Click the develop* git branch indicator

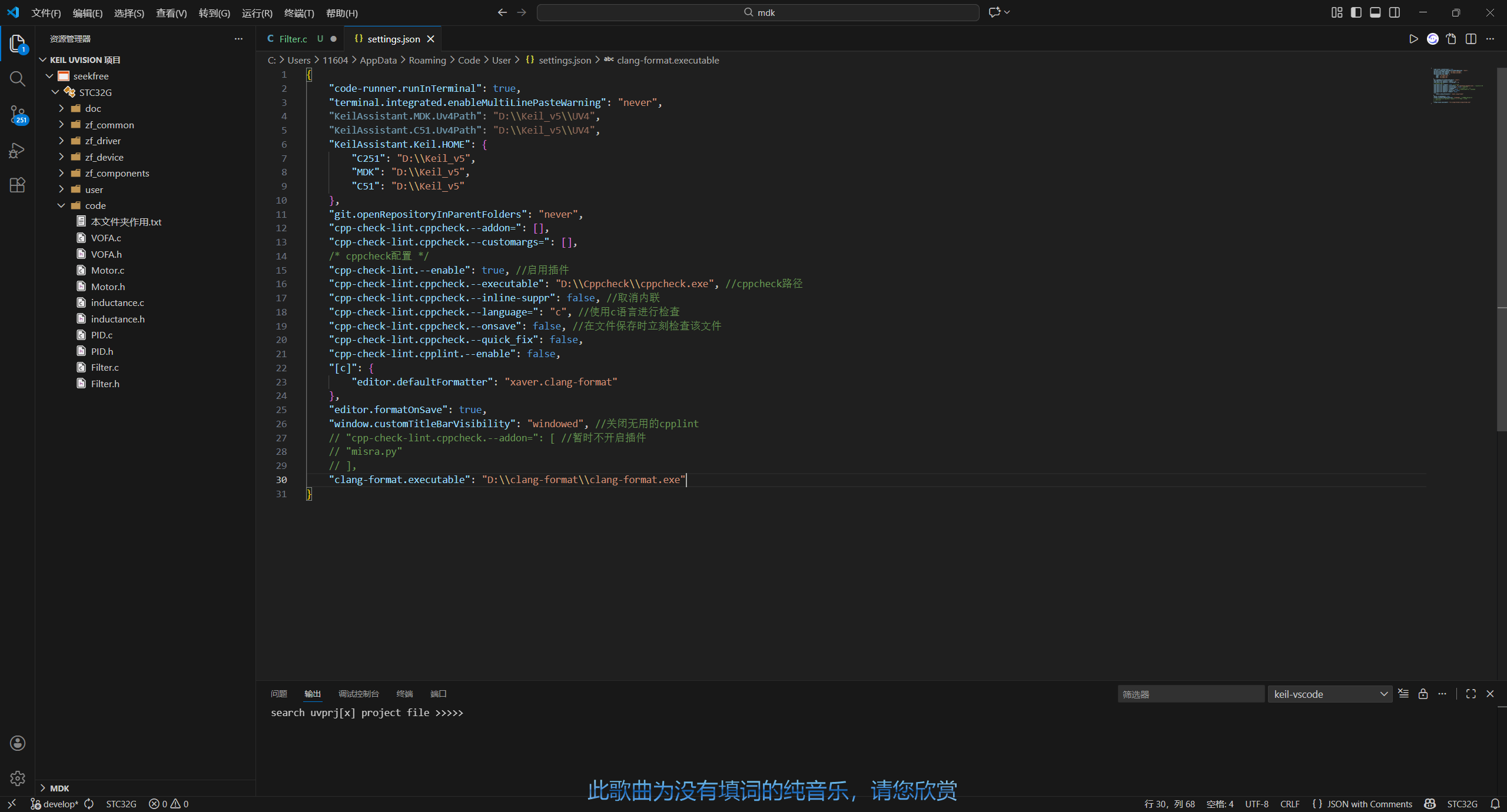click(55, 804)
